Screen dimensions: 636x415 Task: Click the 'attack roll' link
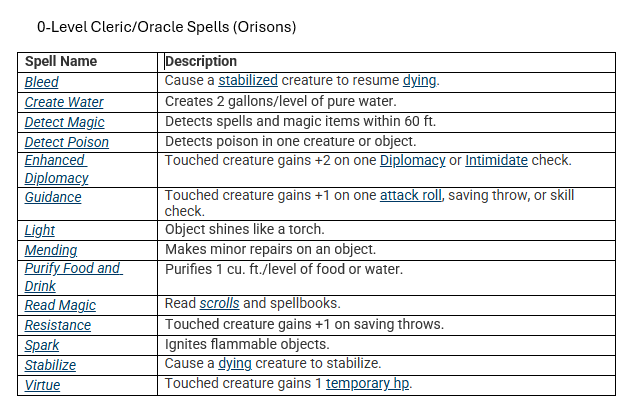(x=410, y=196)
